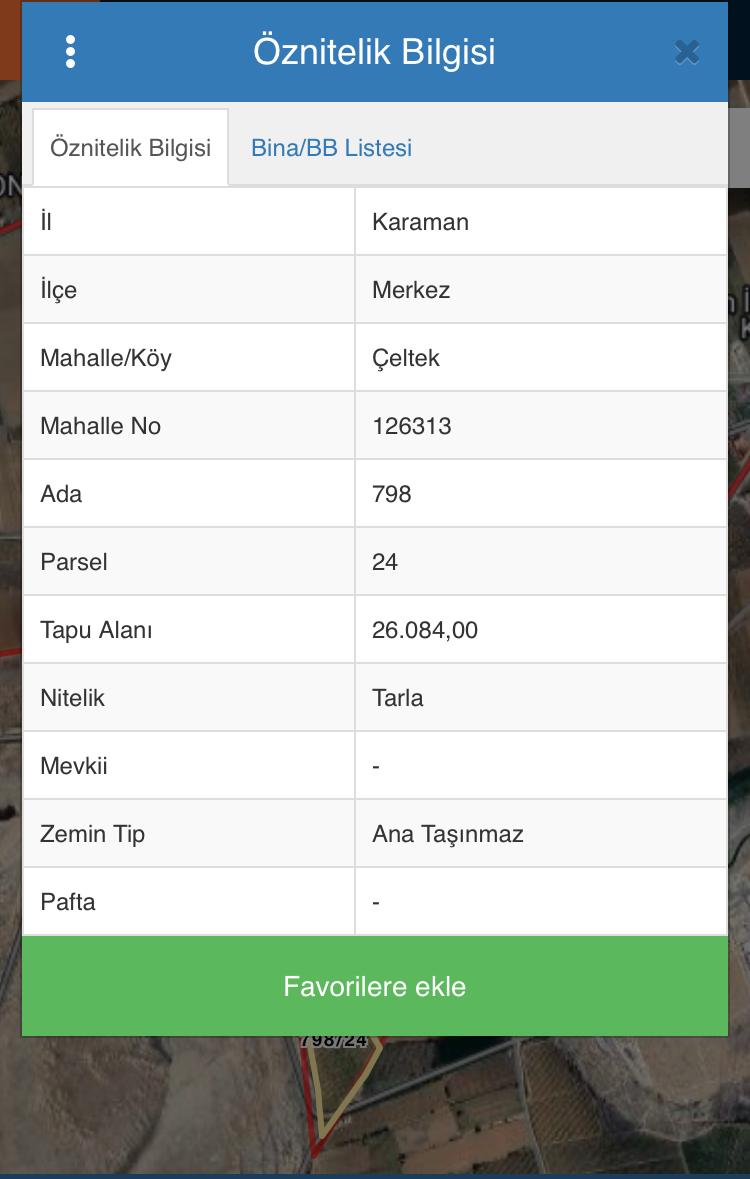This screenshot has width=750, height=1179.
Task: Click the Merkez district value
Action: point(411,290)
